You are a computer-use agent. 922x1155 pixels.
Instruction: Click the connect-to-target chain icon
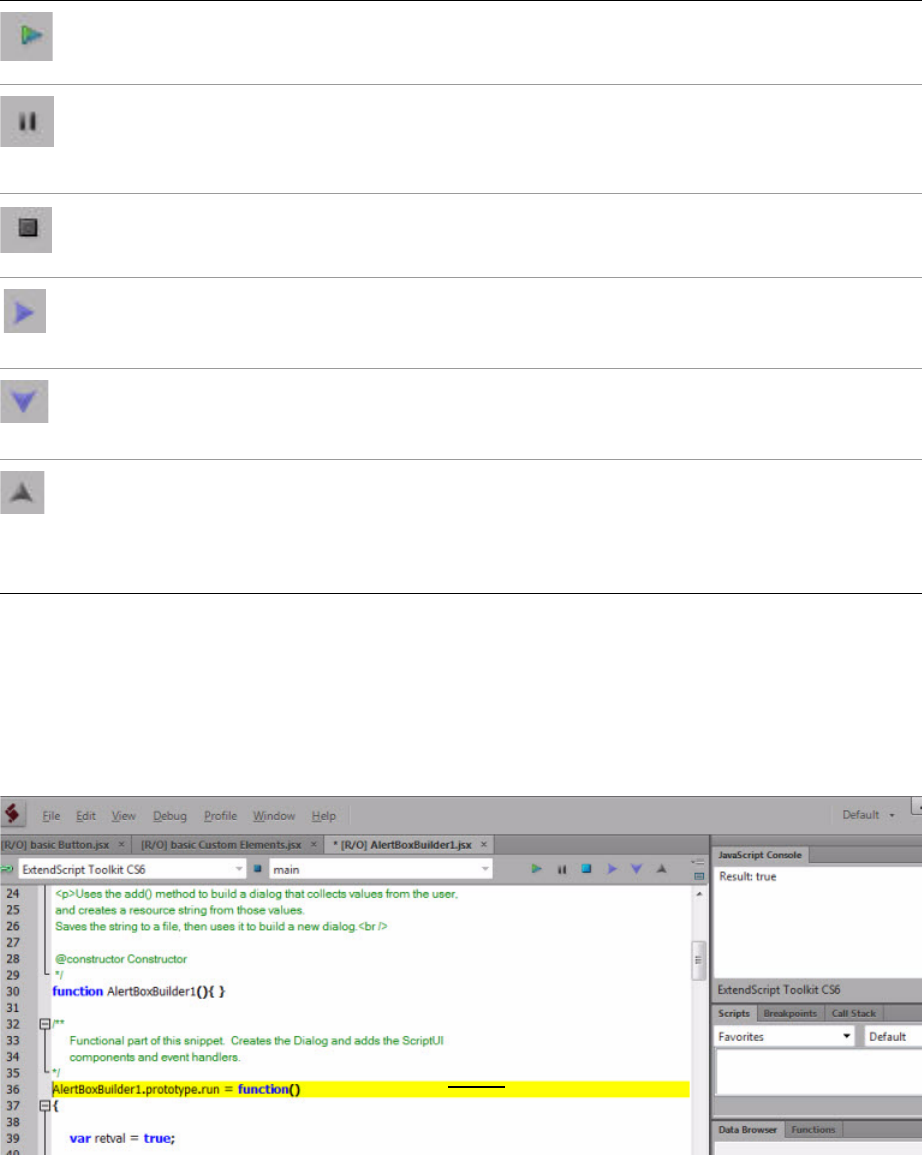tap(8, 870)
